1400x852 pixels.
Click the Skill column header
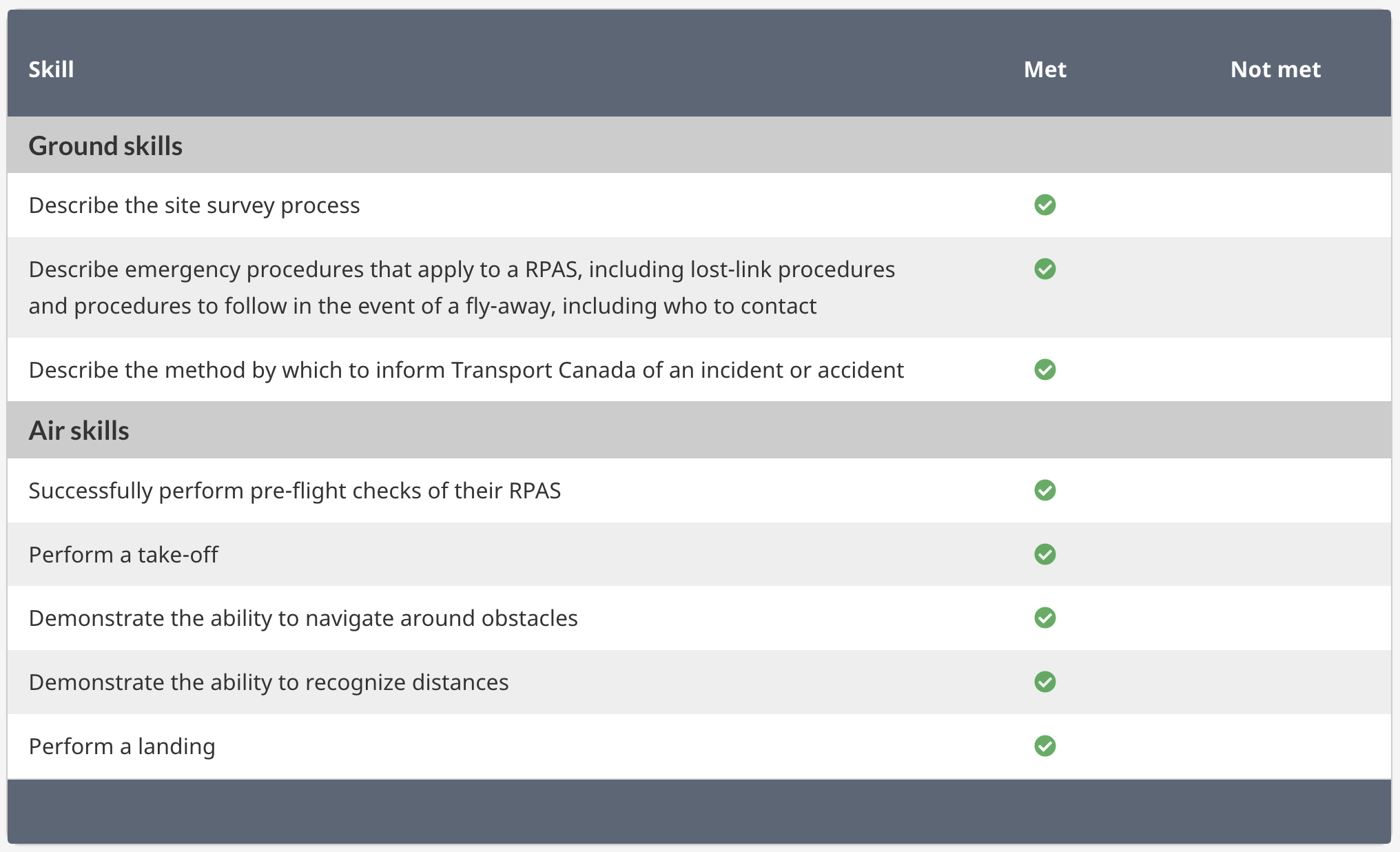coord(51,70)
